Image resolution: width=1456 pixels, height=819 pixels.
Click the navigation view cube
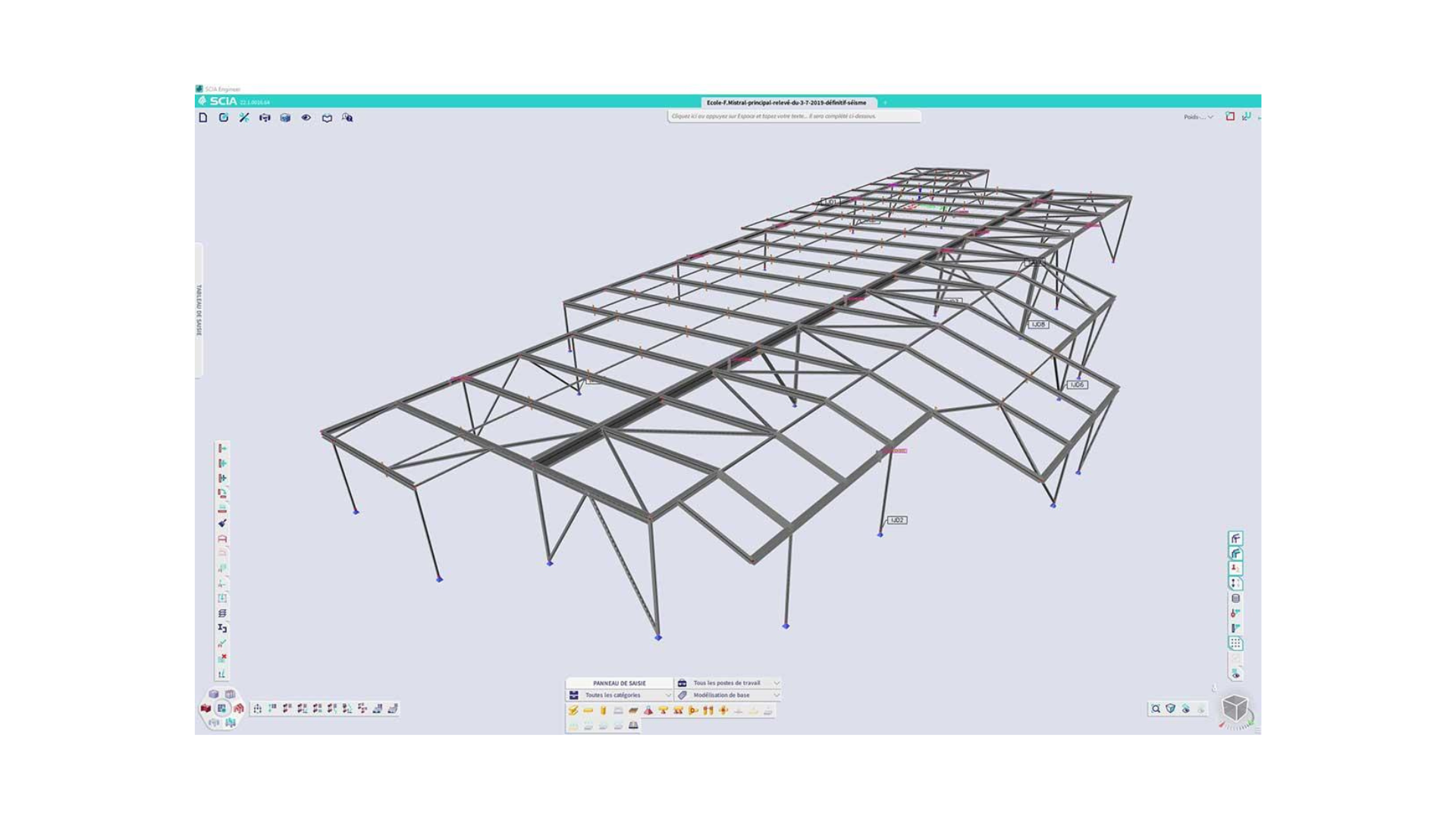pos(1235,708)
